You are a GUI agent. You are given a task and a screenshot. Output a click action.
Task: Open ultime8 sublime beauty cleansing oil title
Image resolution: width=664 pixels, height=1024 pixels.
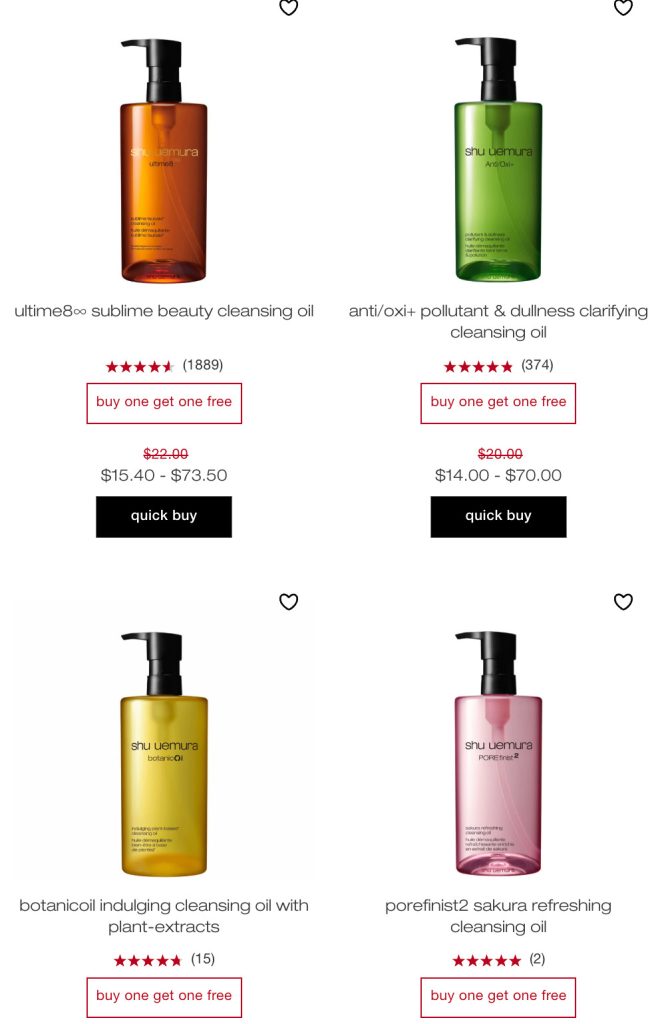pyautogui.click(x=164, y=311)
